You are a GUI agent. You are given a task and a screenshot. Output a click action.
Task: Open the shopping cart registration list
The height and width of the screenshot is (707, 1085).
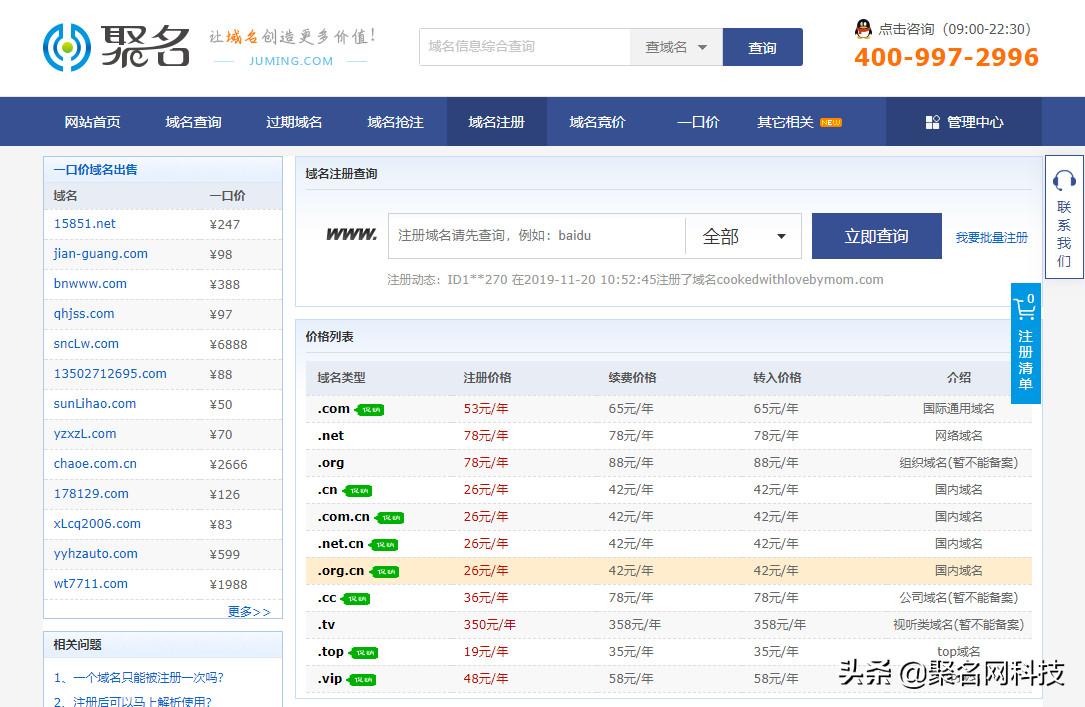[x=1025, y=342]
